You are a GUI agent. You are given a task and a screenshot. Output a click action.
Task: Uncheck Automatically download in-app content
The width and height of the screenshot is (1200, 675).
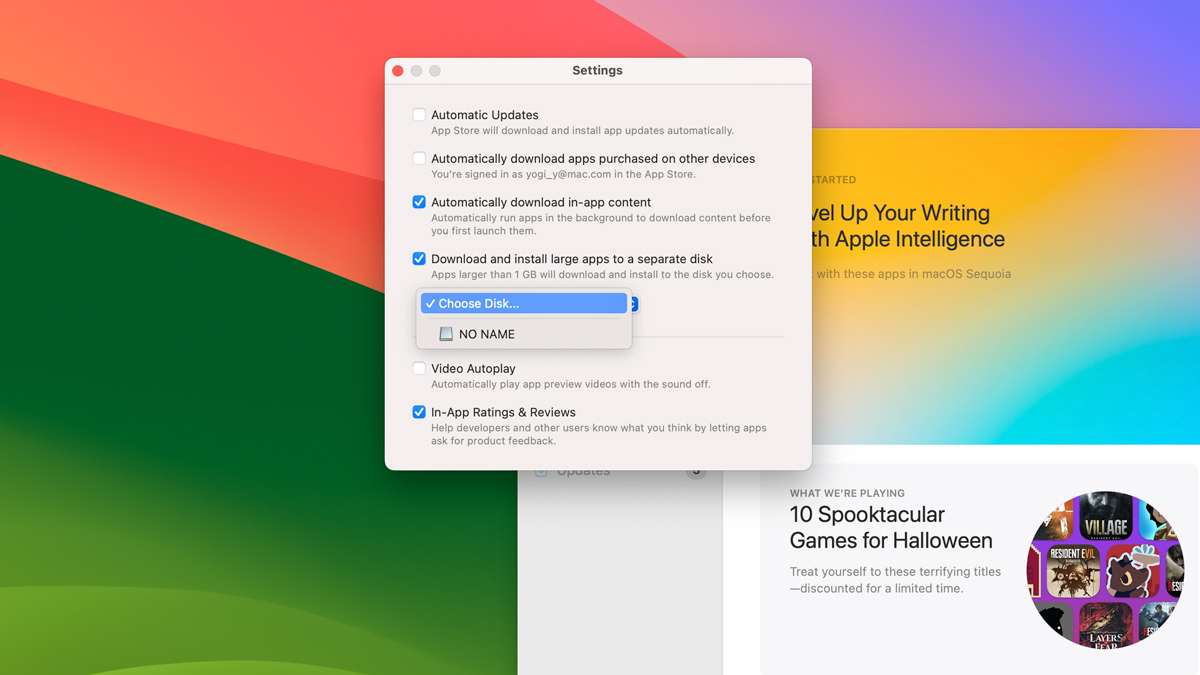click(419, 202)
